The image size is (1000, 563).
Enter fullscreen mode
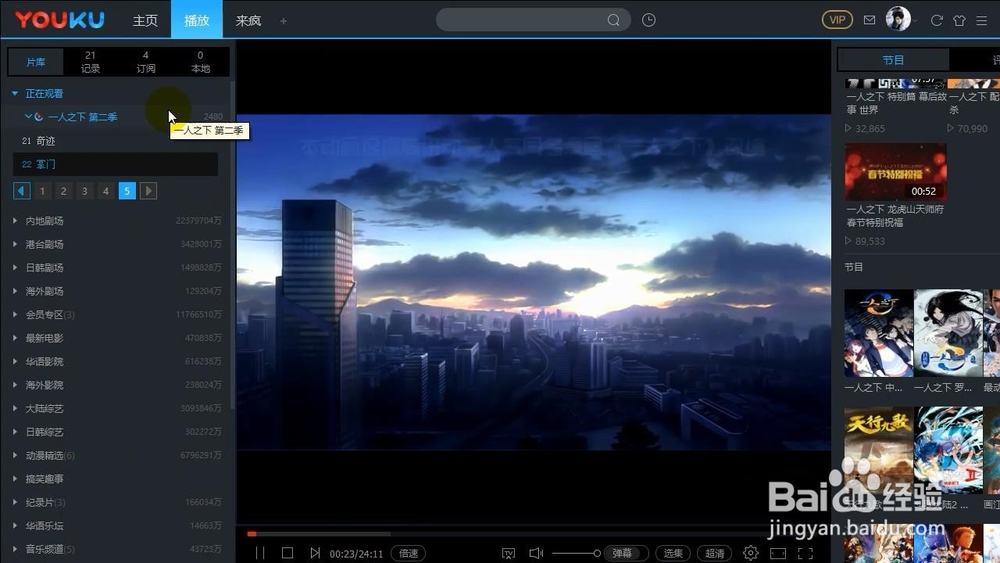pos(805,553)
